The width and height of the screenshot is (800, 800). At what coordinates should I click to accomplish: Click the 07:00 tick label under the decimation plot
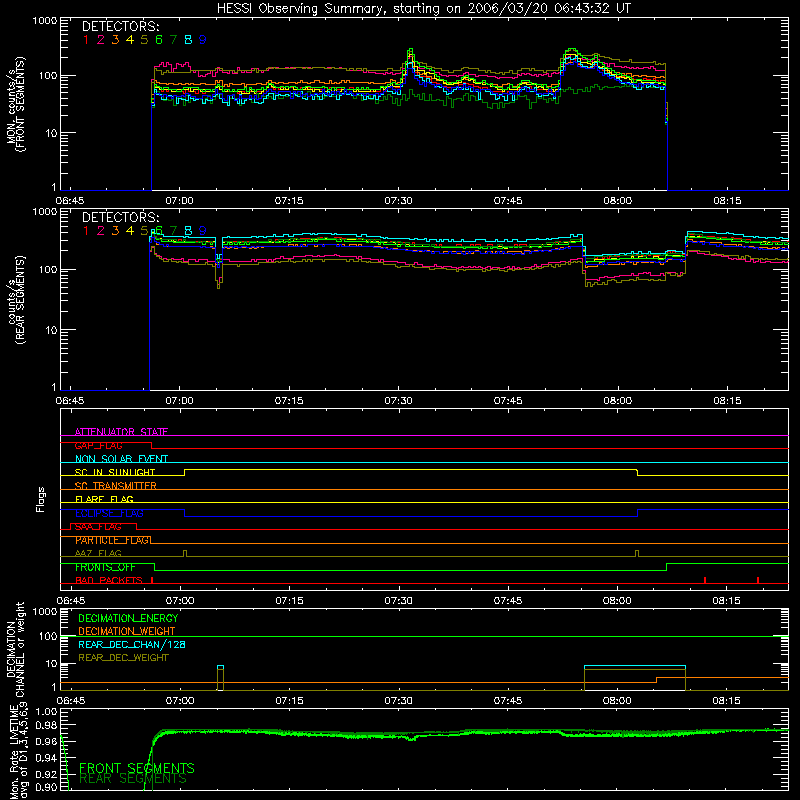click(x=180, y=701)
